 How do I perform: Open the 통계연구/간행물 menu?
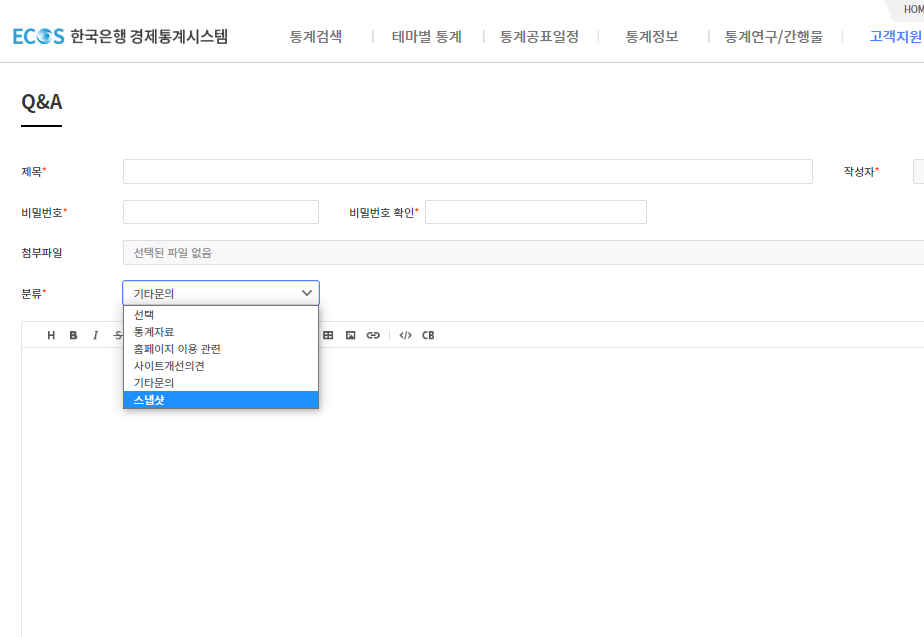tap(773, 37)
